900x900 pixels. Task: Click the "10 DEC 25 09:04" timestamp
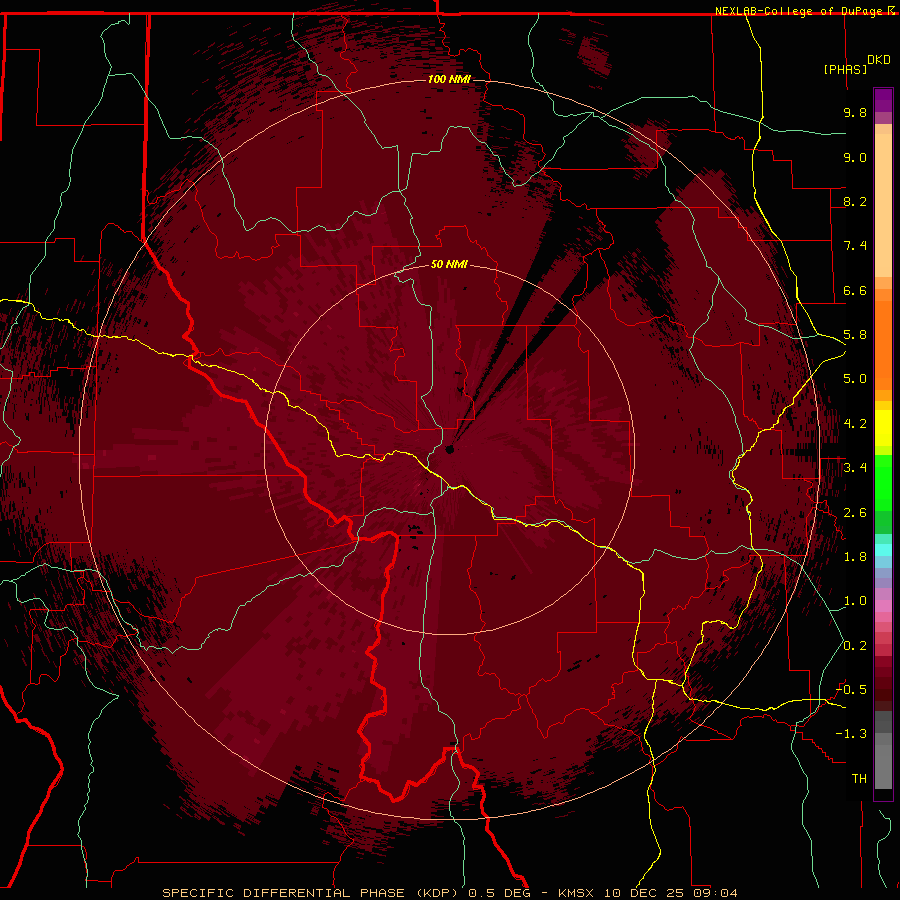pyautogui.click(x=669, y=893)
